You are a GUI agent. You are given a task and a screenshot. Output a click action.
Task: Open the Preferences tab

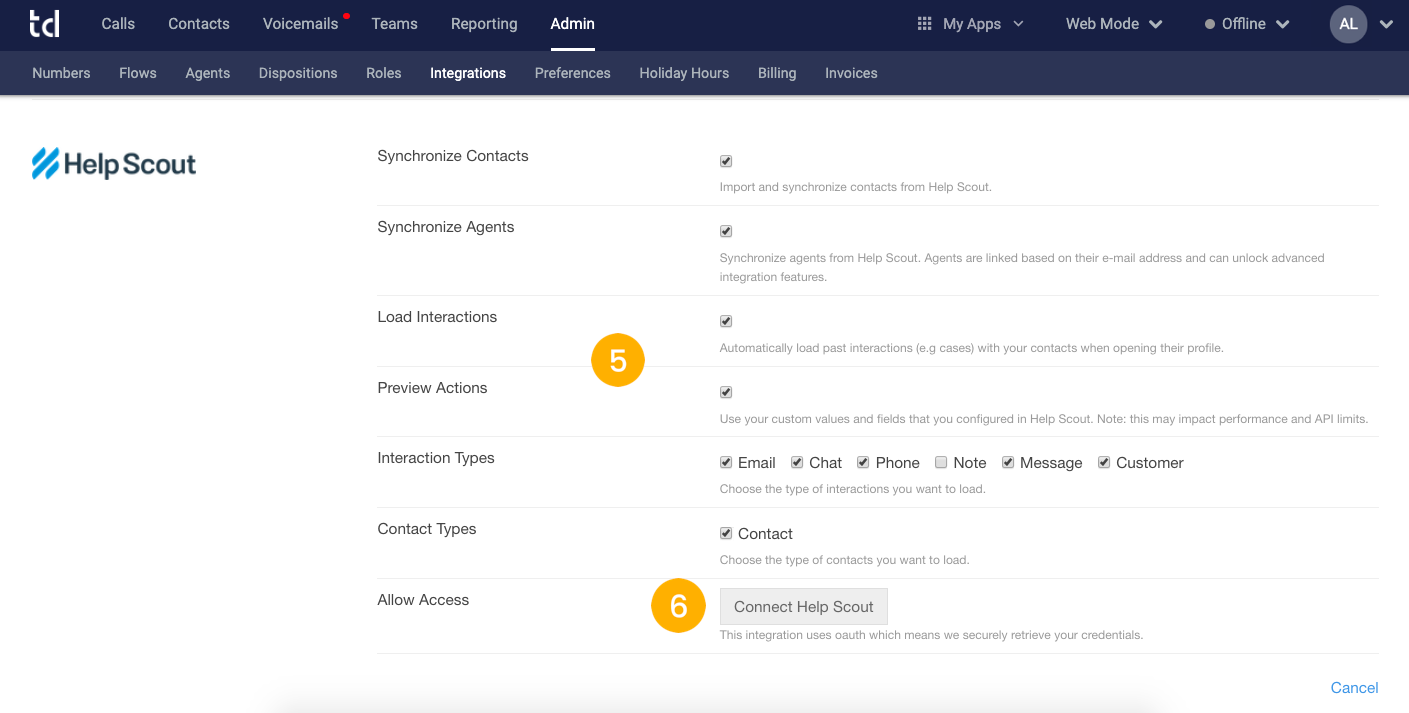[x=573, y=73]
